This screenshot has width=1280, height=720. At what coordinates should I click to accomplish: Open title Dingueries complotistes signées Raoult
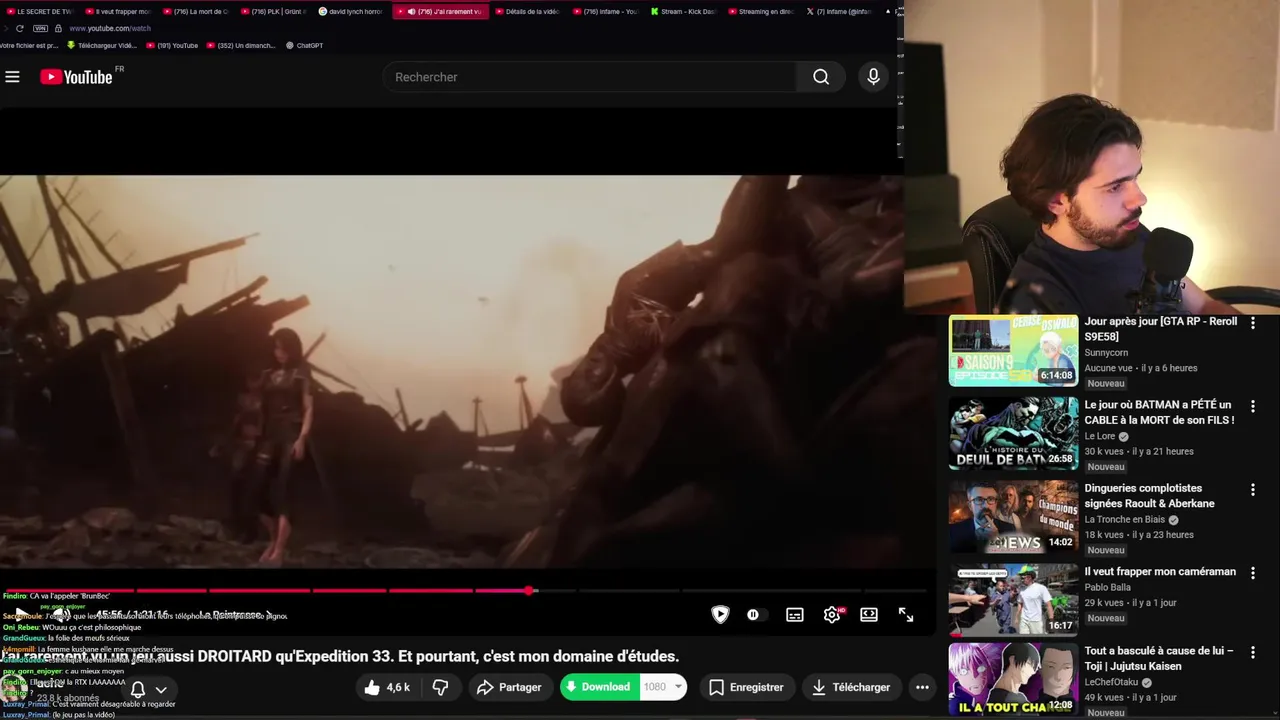click(1150, 496)
